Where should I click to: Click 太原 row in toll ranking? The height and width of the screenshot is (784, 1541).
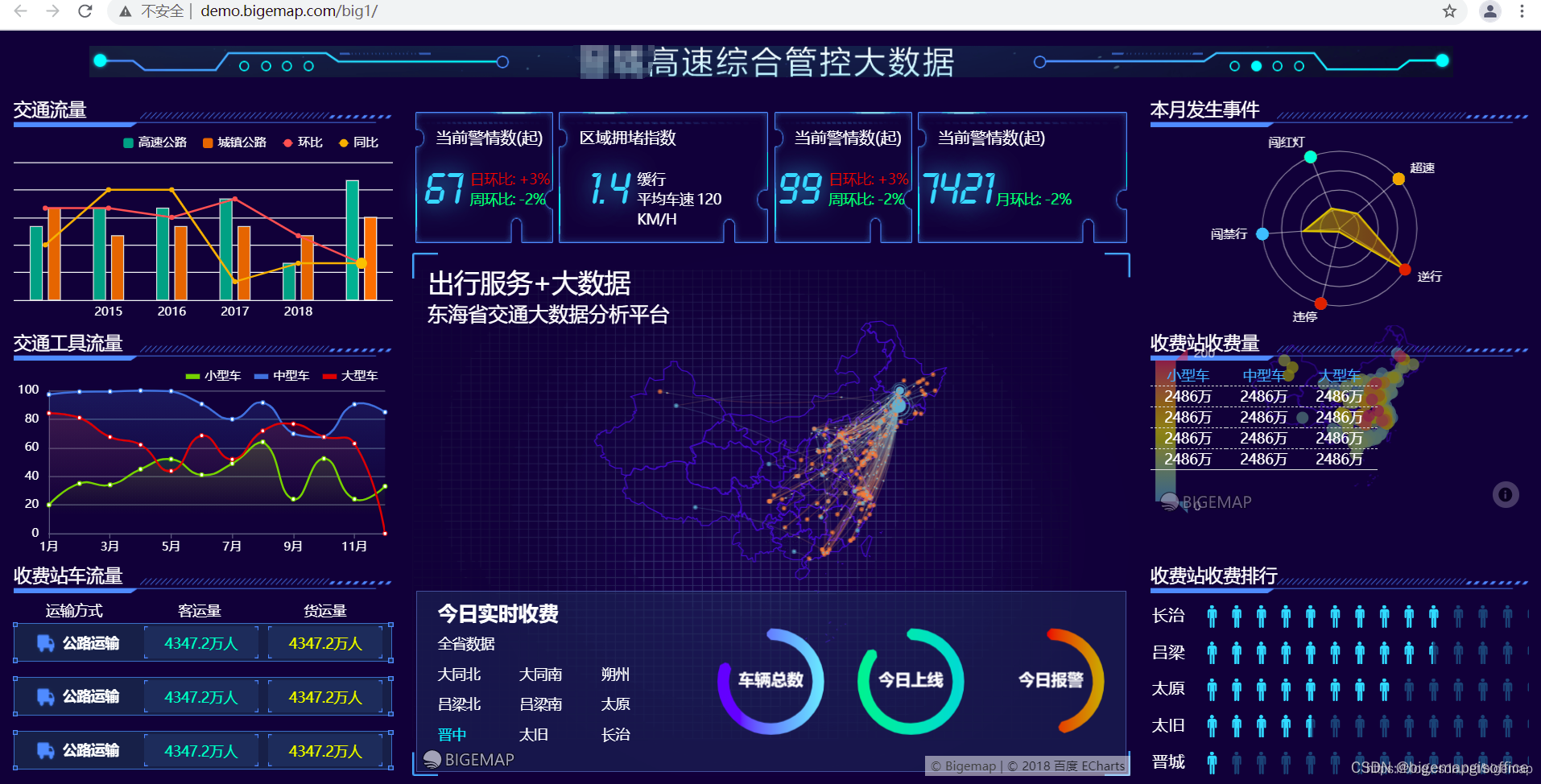pos(1340,689)
